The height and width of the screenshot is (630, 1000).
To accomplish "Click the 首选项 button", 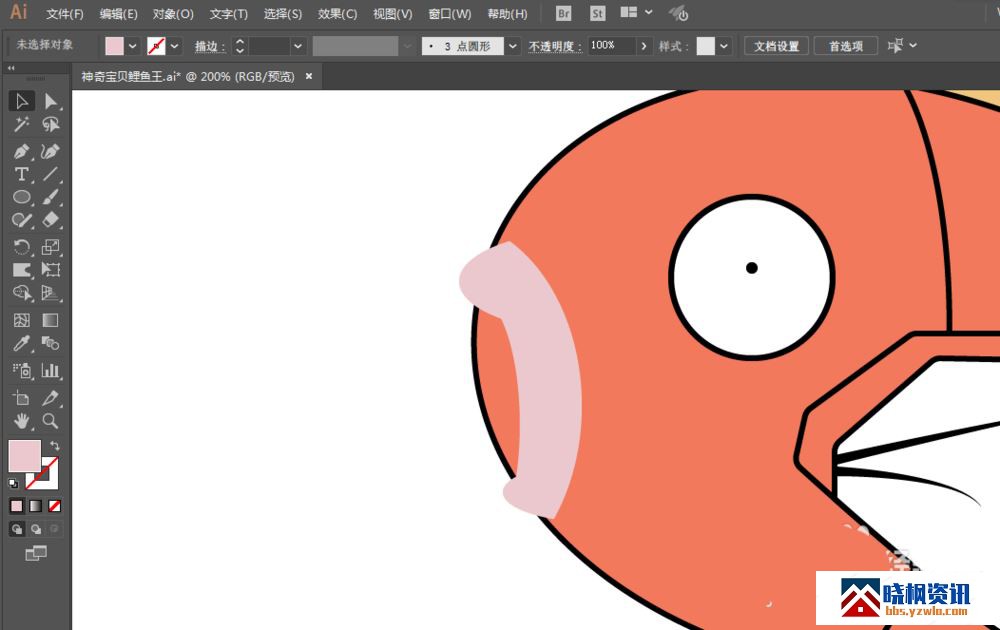I will point(846,46).
